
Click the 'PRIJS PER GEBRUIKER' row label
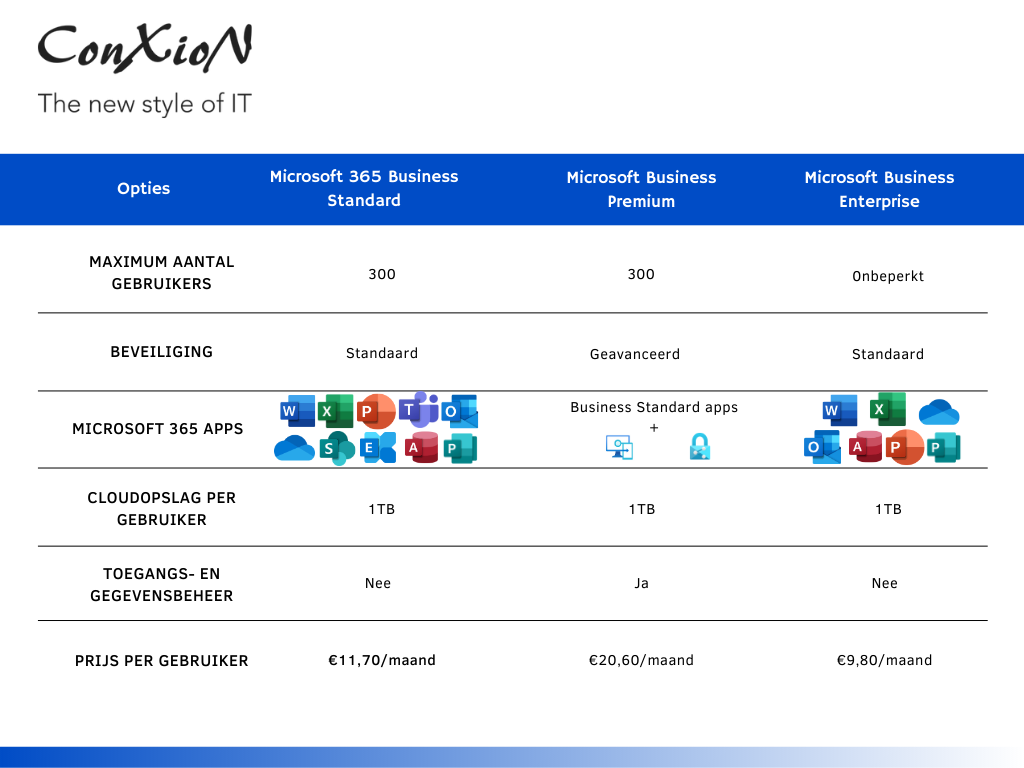(x=161, y=661)
